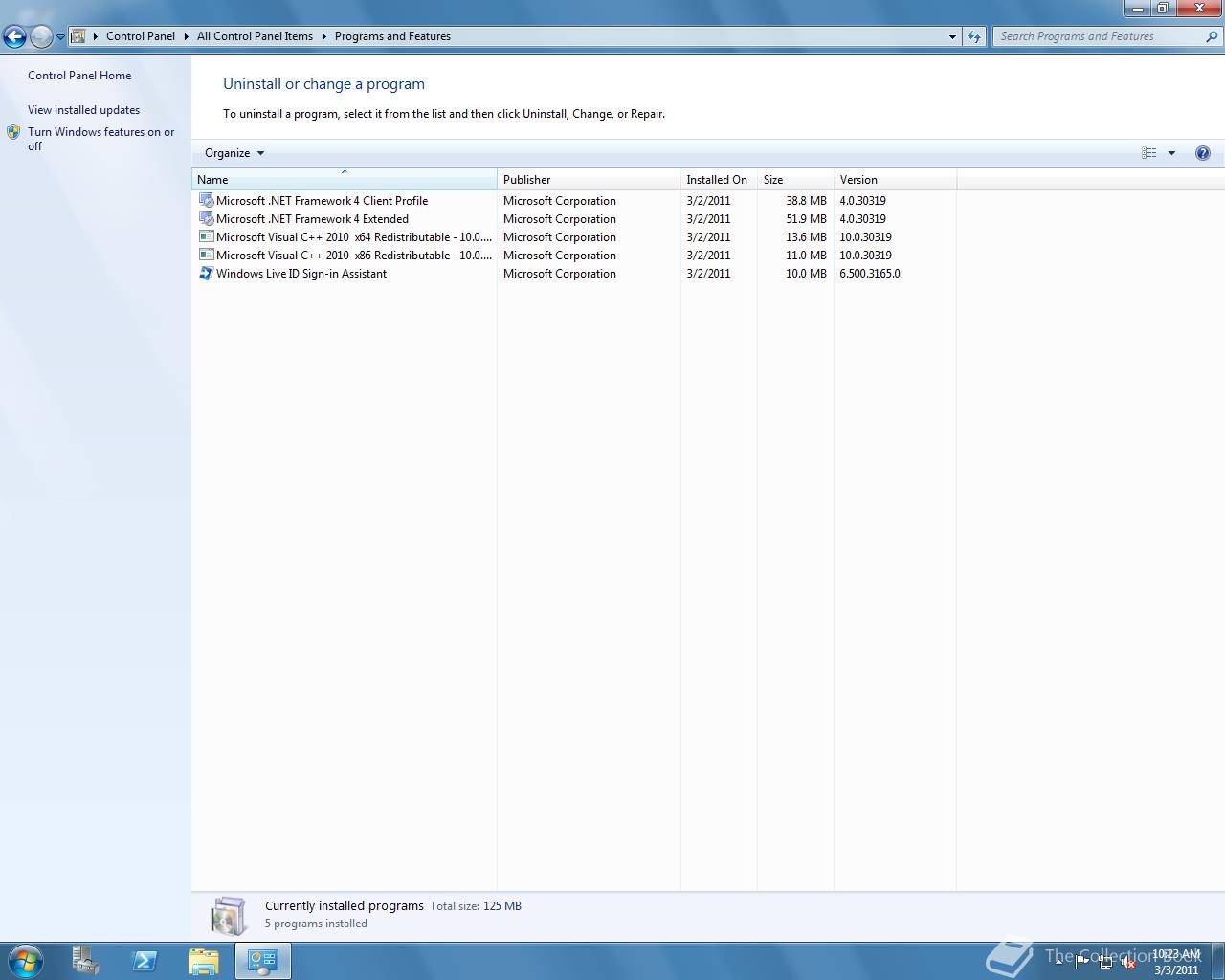Image resolution: width=1225 pixels, height=980 pixels.
Task: Open Windows Explorer from the taskbar
Action: tap(204, 961)
